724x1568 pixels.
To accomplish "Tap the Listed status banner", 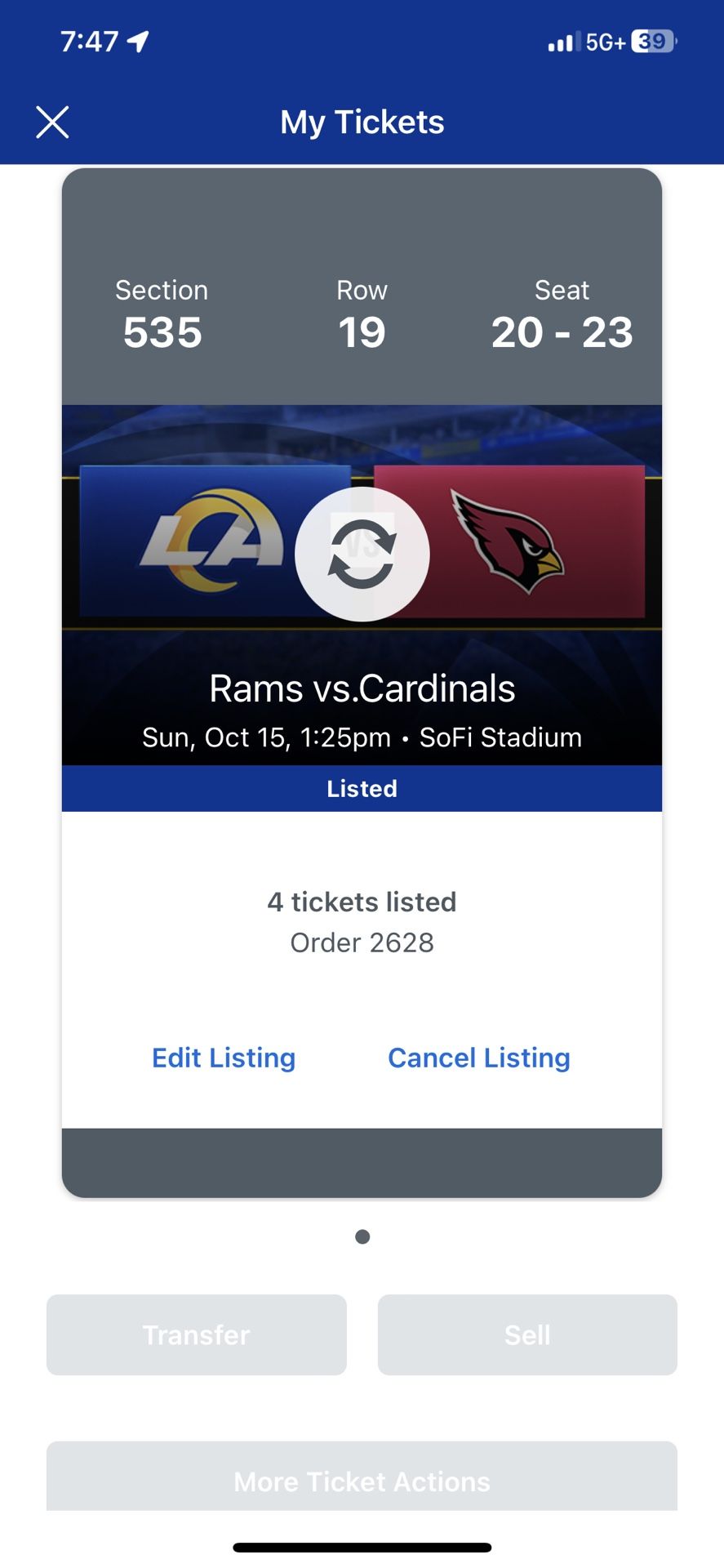I will pyautogui.click(x=362, y=788).
